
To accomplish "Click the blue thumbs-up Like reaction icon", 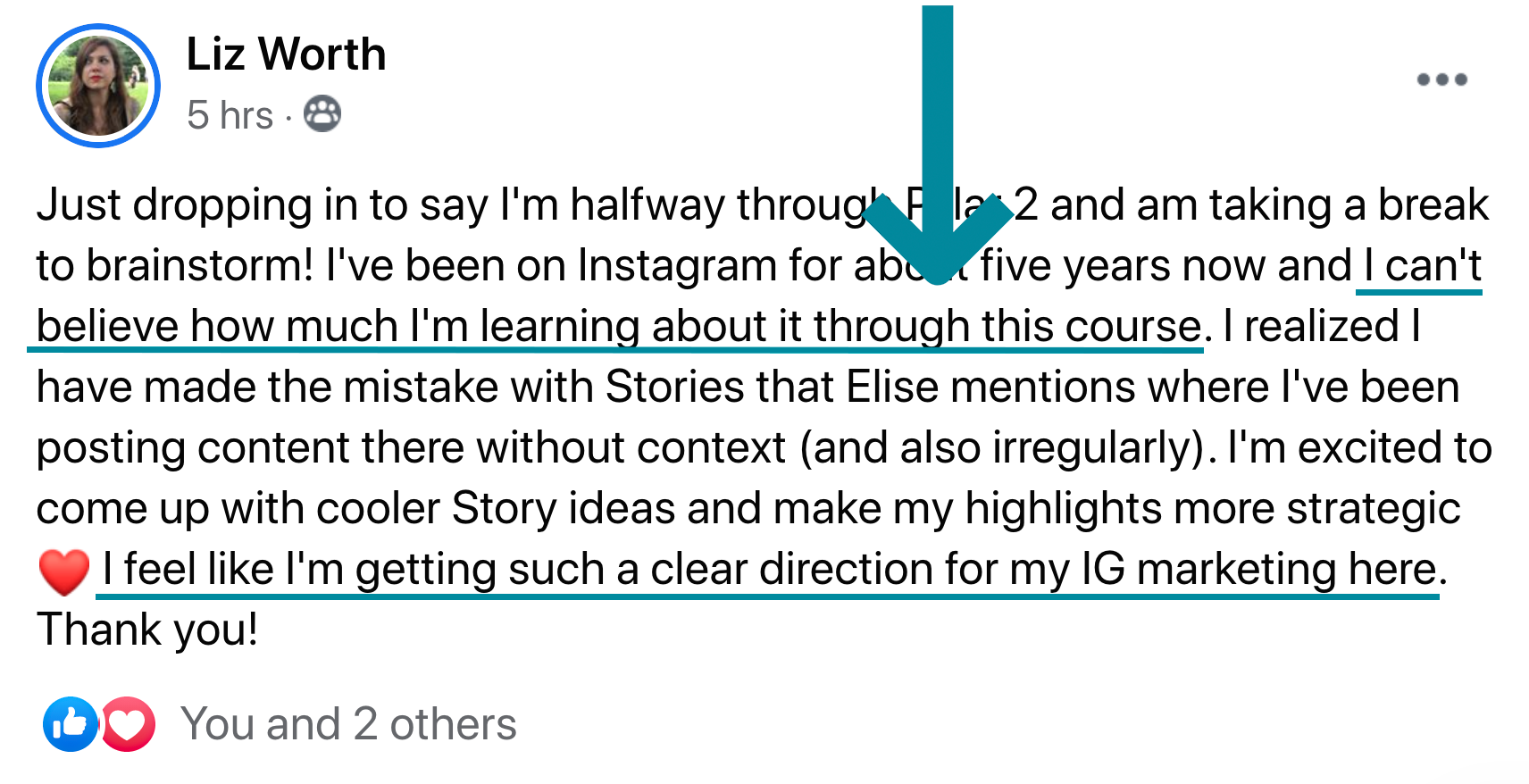I will click(x=70, y=723).
